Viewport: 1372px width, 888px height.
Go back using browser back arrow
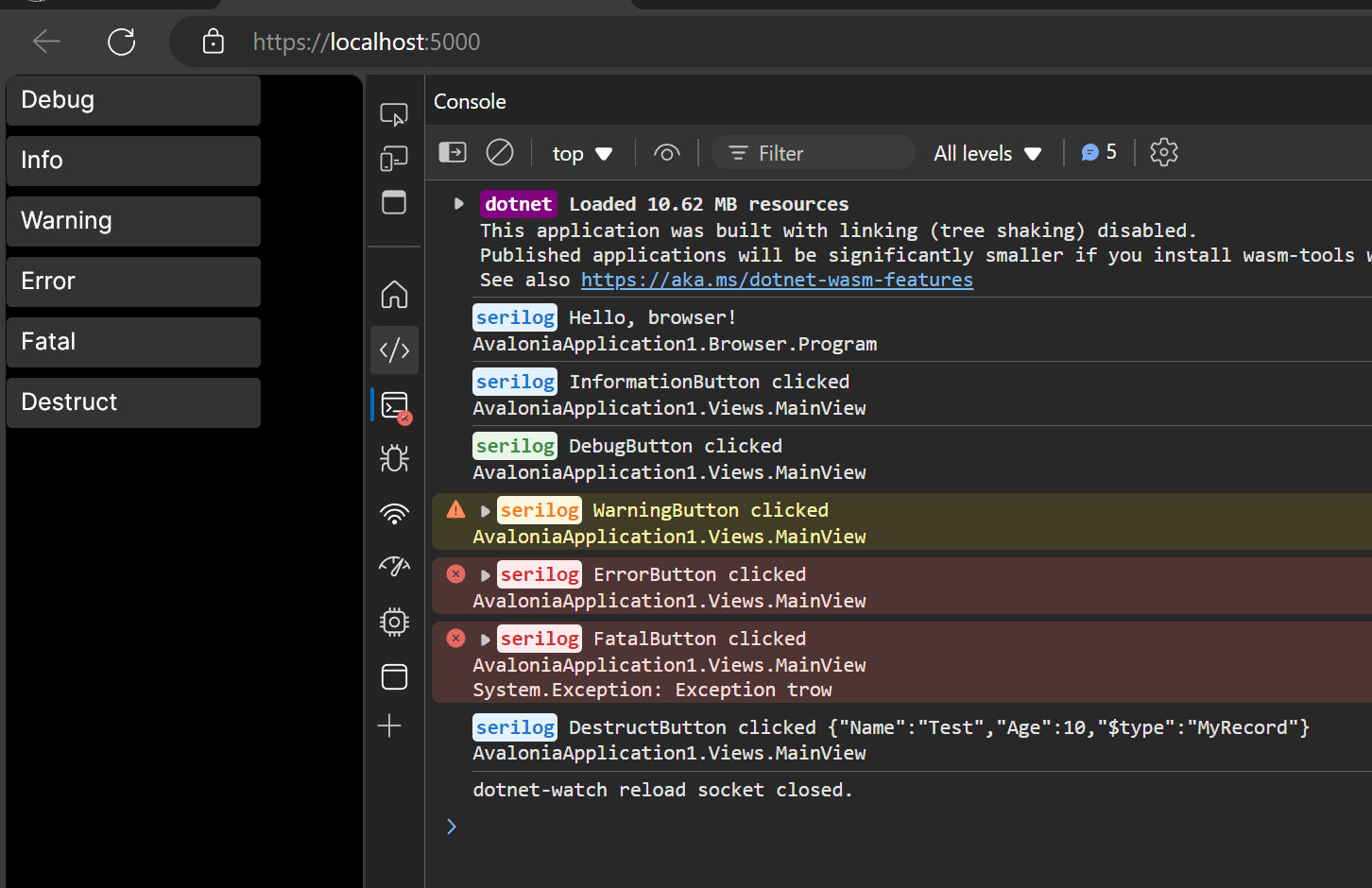click(46, 42)
